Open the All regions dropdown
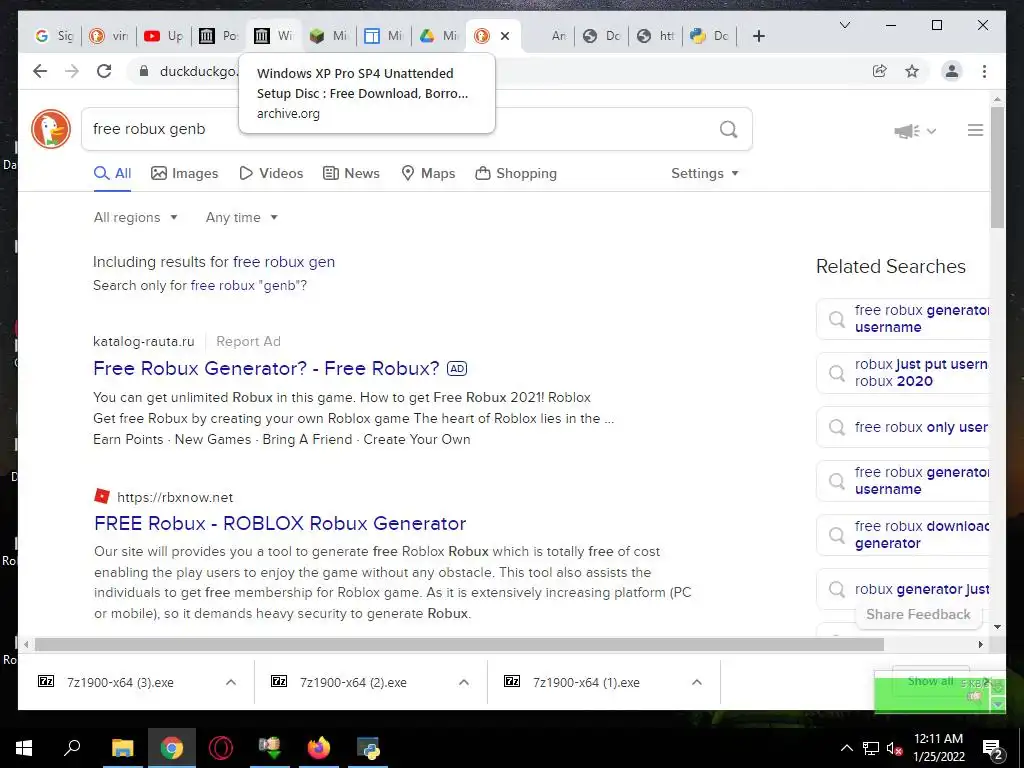 pyautogui.click(x=136, y=217)
